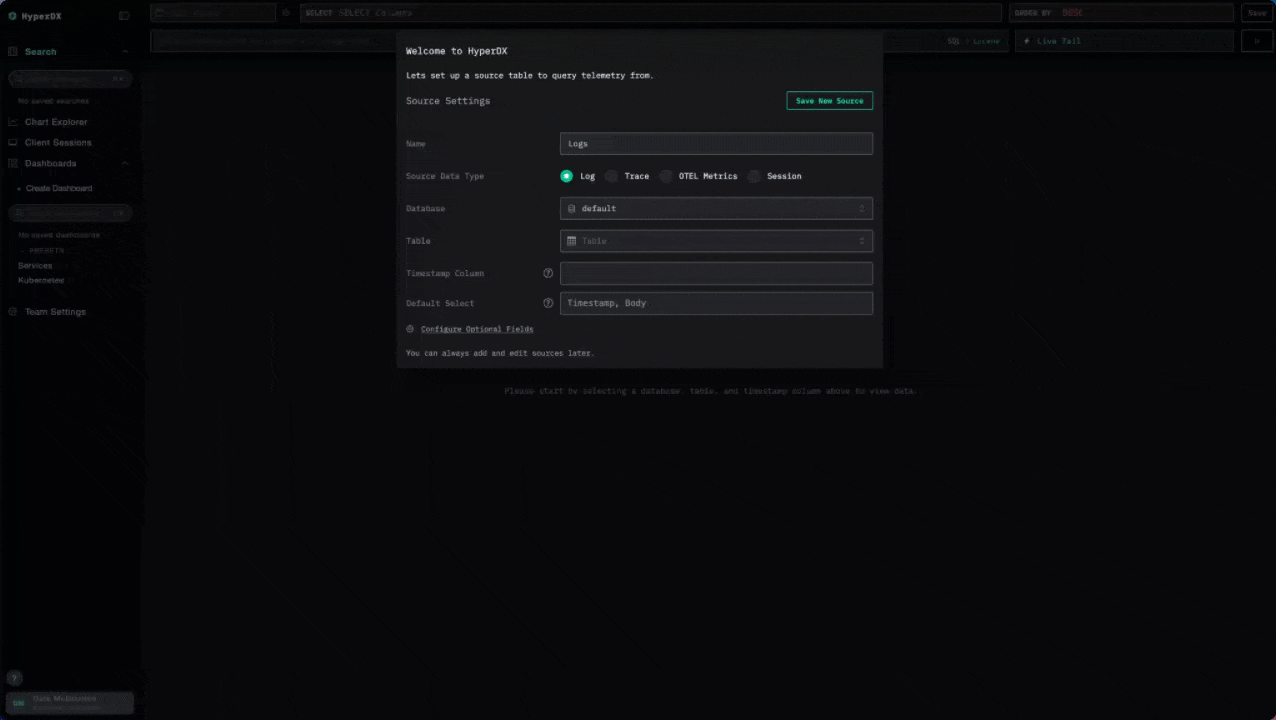Click the Default Select help icon
The image size is (1276, 720).
[x=548, y=303]
